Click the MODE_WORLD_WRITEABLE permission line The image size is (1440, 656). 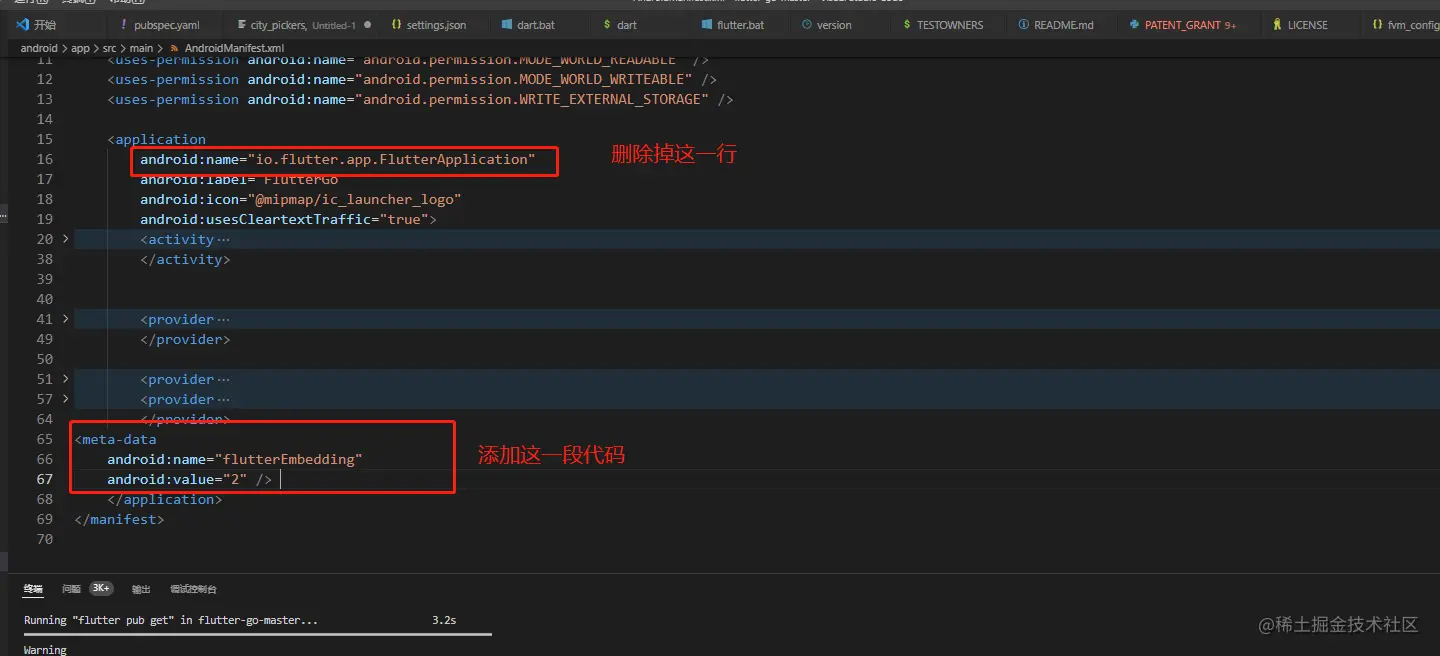click(412, 79)
